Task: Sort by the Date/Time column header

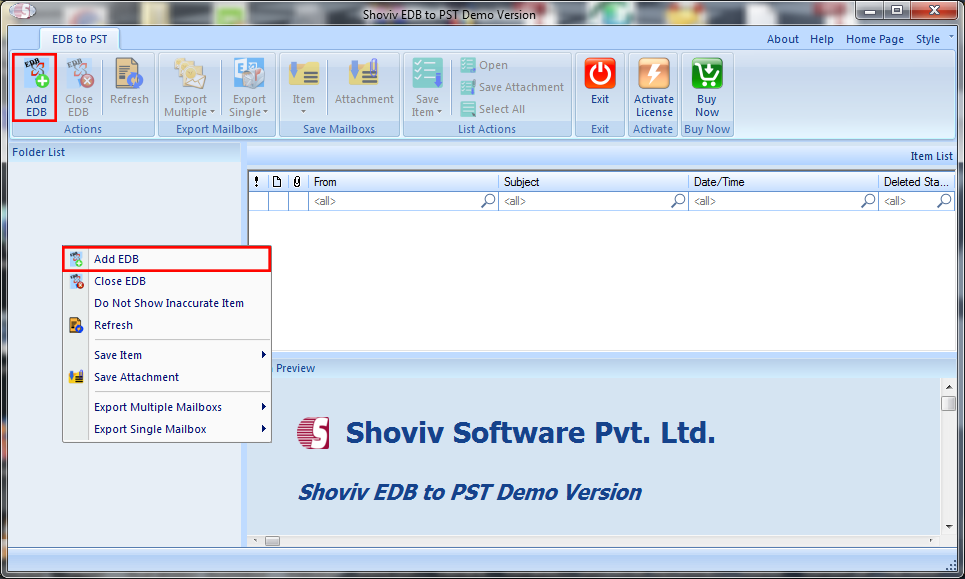Action: click(x=783, y=182)
